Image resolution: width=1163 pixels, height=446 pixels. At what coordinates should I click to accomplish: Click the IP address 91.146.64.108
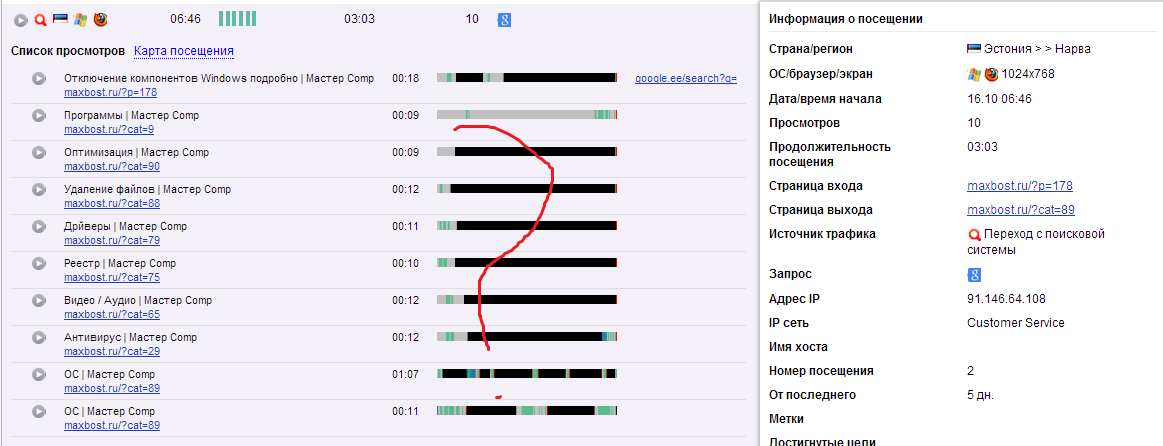click(1006, 299)
